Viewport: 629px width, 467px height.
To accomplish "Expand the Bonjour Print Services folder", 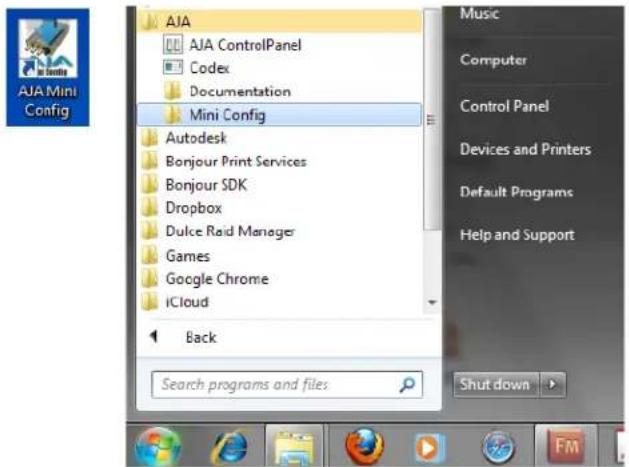I will tap(224, 161).
